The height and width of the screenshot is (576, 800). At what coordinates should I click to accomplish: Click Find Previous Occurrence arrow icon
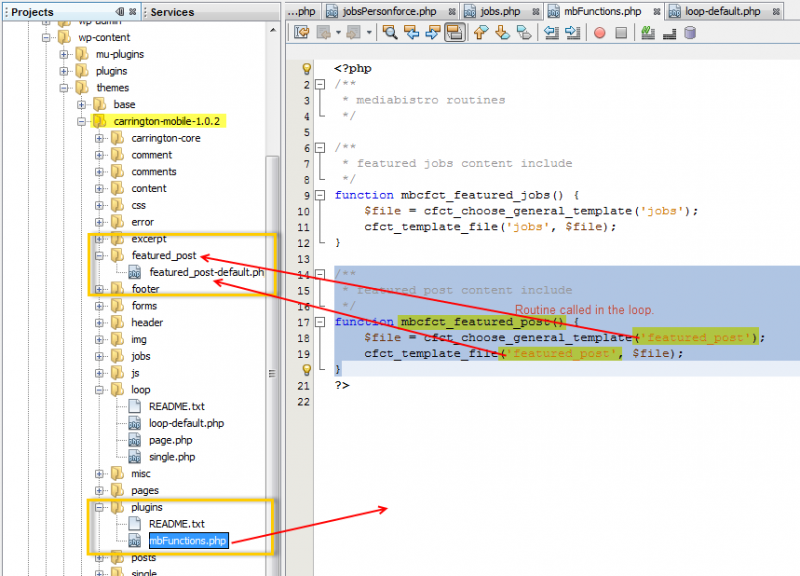pos(411,33)
